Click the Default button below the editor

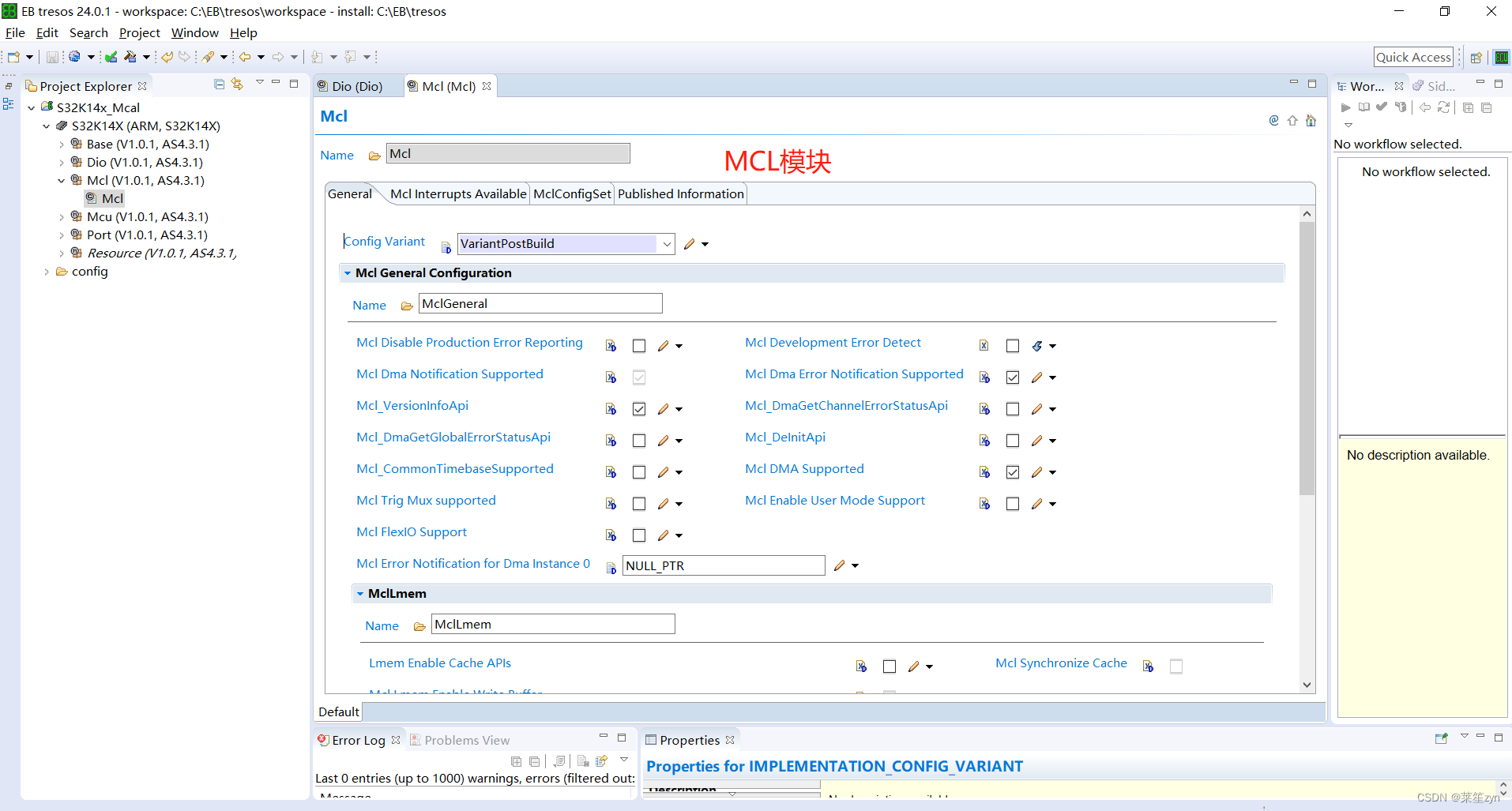coord(338,711)
